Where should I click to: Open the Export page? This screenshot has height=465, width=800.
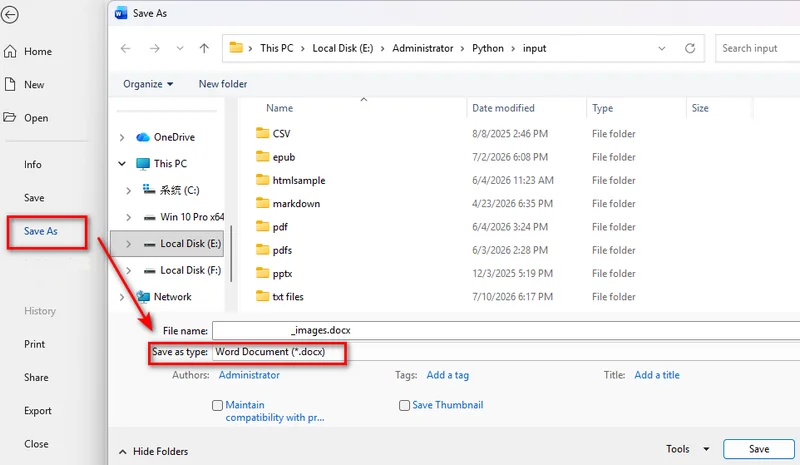tap(38, 410)
